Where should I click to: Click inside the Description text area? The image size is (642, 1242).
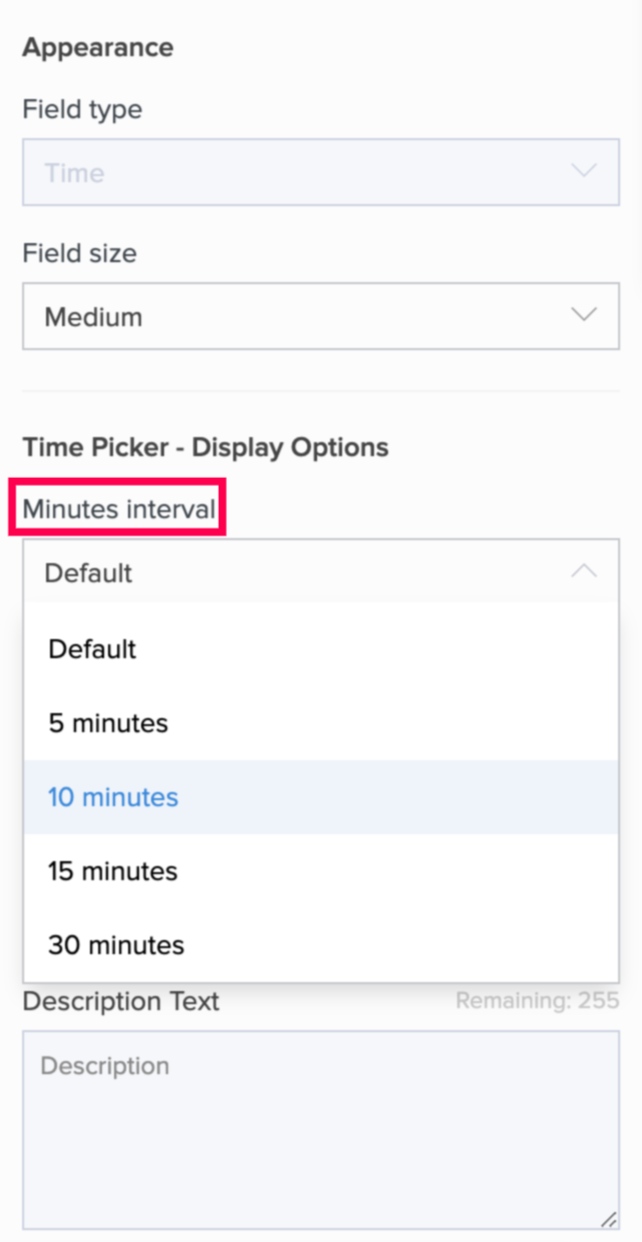click(320, 1130)
